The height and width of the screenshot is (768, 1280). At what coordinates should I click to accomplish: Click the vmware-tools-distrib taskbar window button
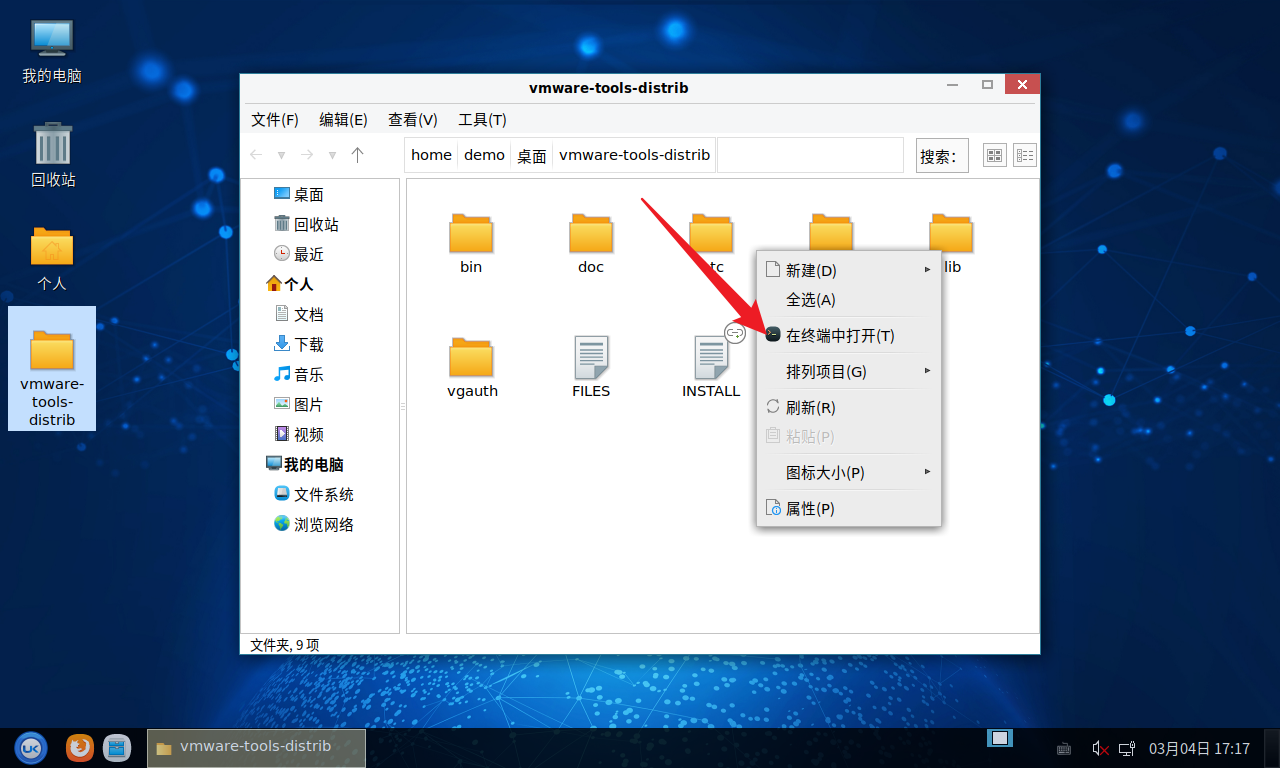256,748
